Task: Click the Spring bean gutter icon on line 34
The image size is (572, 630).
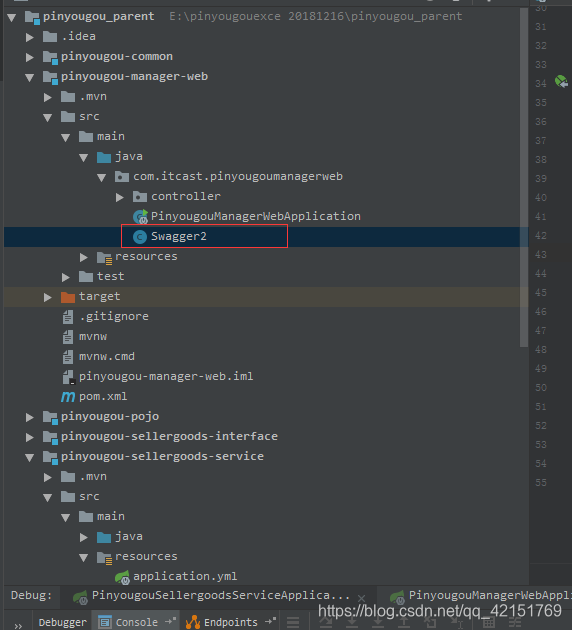Action: point(561,82)
